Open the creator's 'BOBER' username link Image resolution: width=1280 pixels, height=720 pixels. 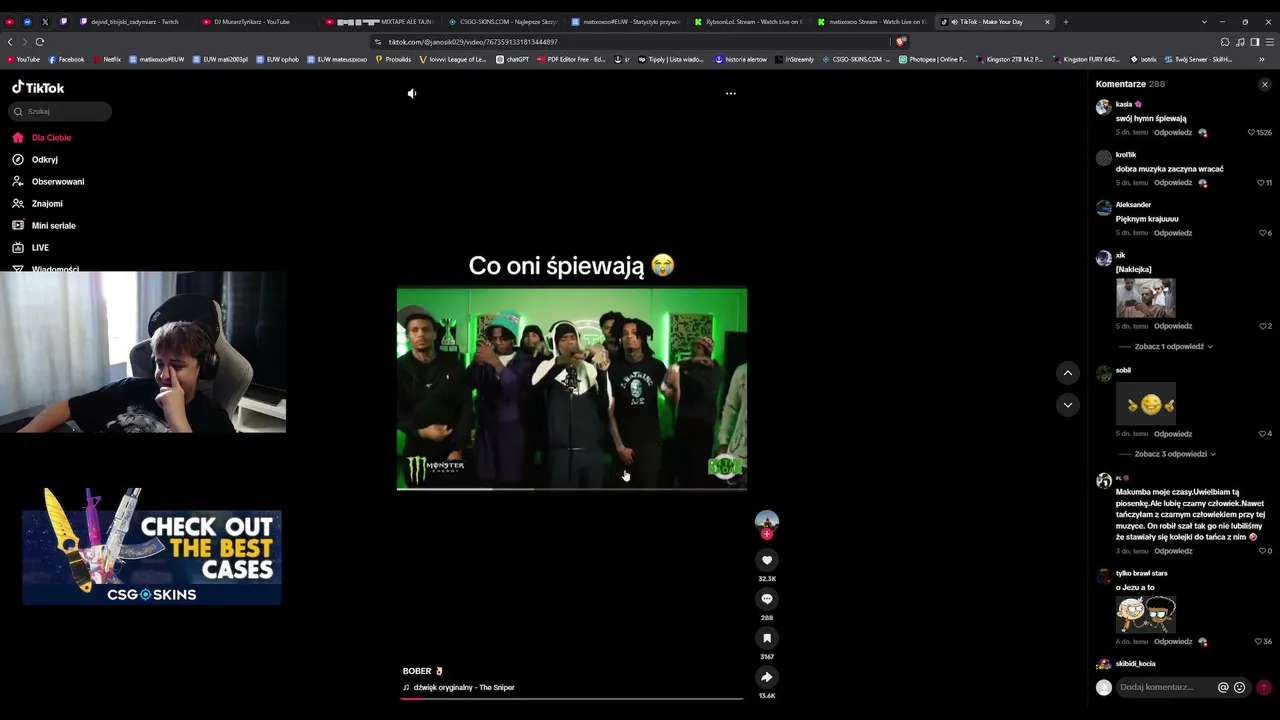pyautogui.click(x=417, y=671)
